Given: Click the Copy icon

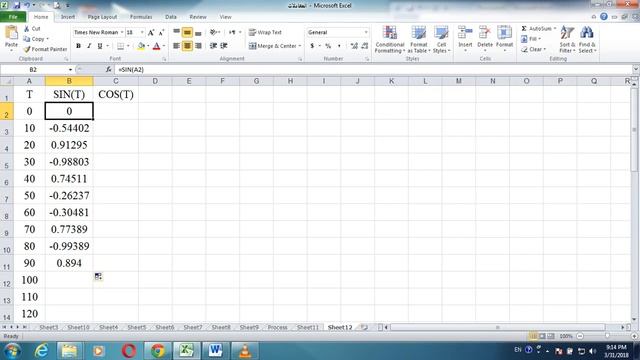Looking at the screenshot, I should point(27,39).
